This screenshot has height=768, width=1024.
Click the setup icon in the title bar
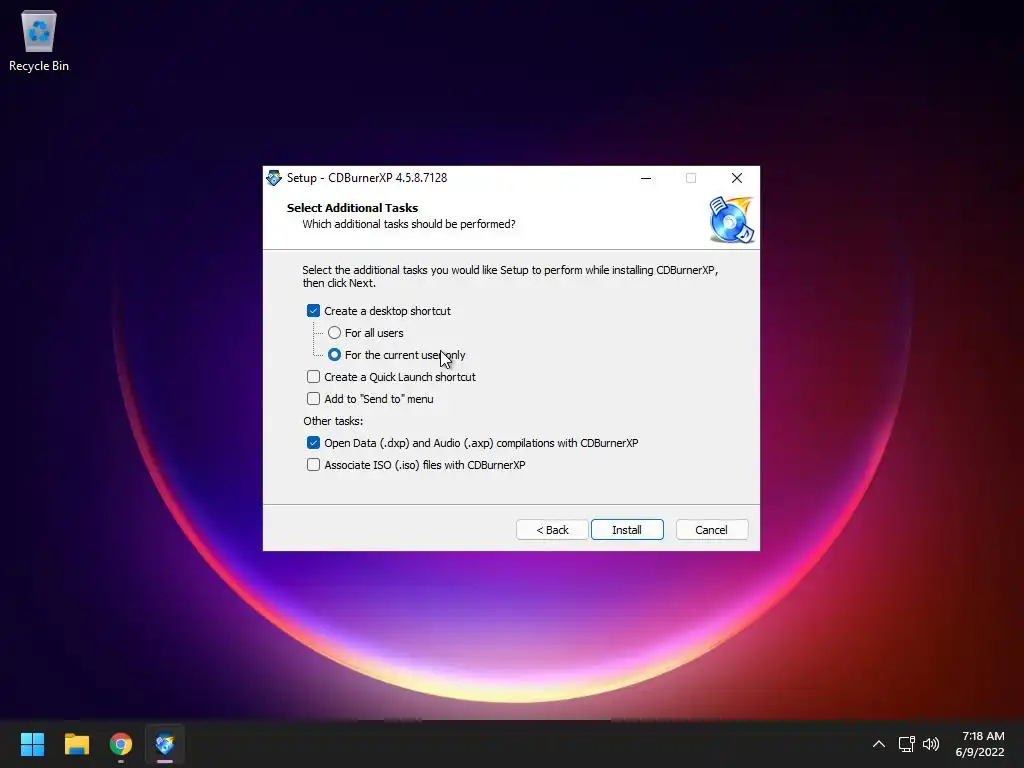[x=274, y=178]
